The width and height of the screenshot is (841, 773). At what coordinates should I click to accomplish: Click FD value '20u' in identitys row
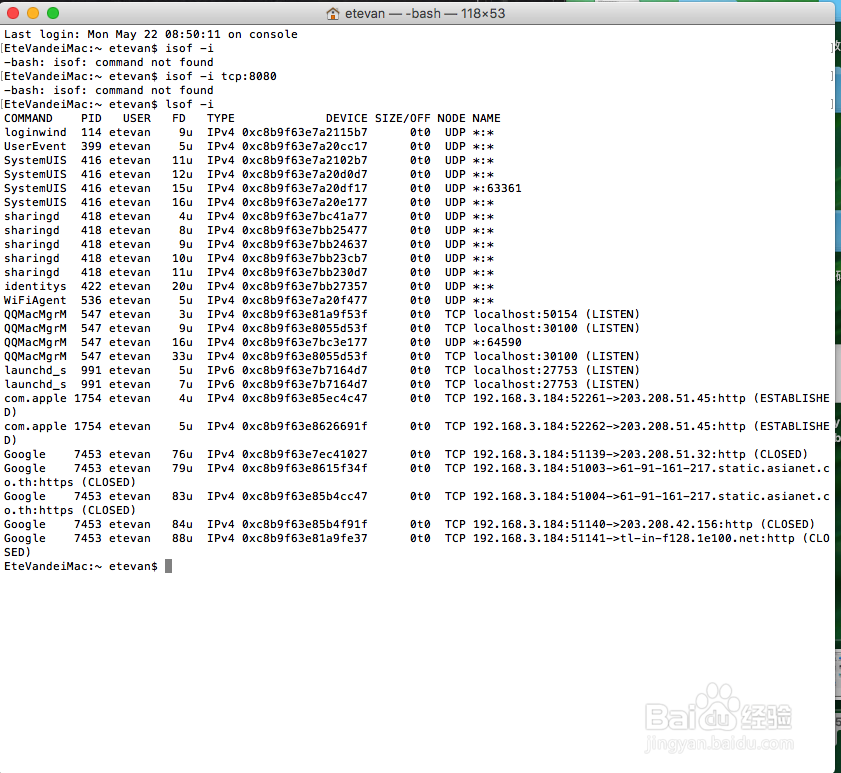(182, 286)
